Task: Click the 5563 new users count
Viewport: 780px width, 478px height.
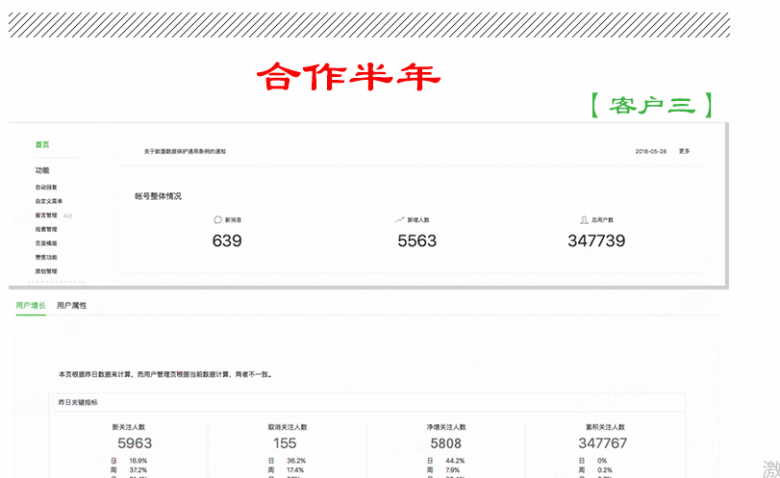Action: click(417, 241)
